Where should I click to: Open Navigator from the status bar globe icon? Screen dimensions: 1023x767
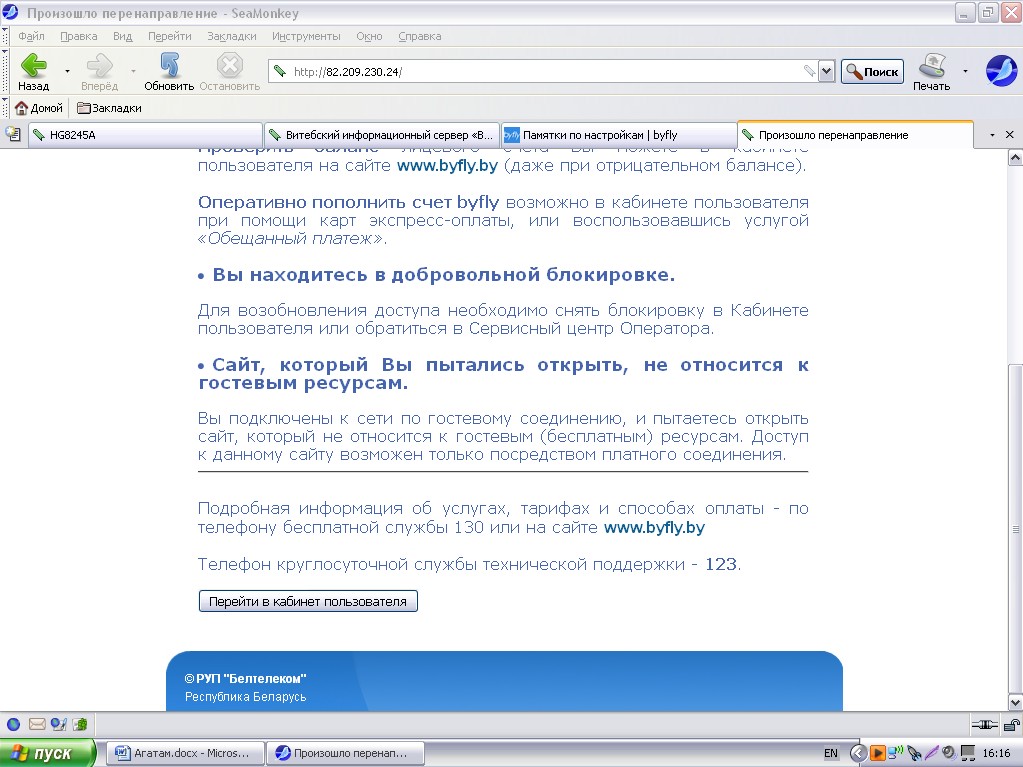click(x=13, y=724)
